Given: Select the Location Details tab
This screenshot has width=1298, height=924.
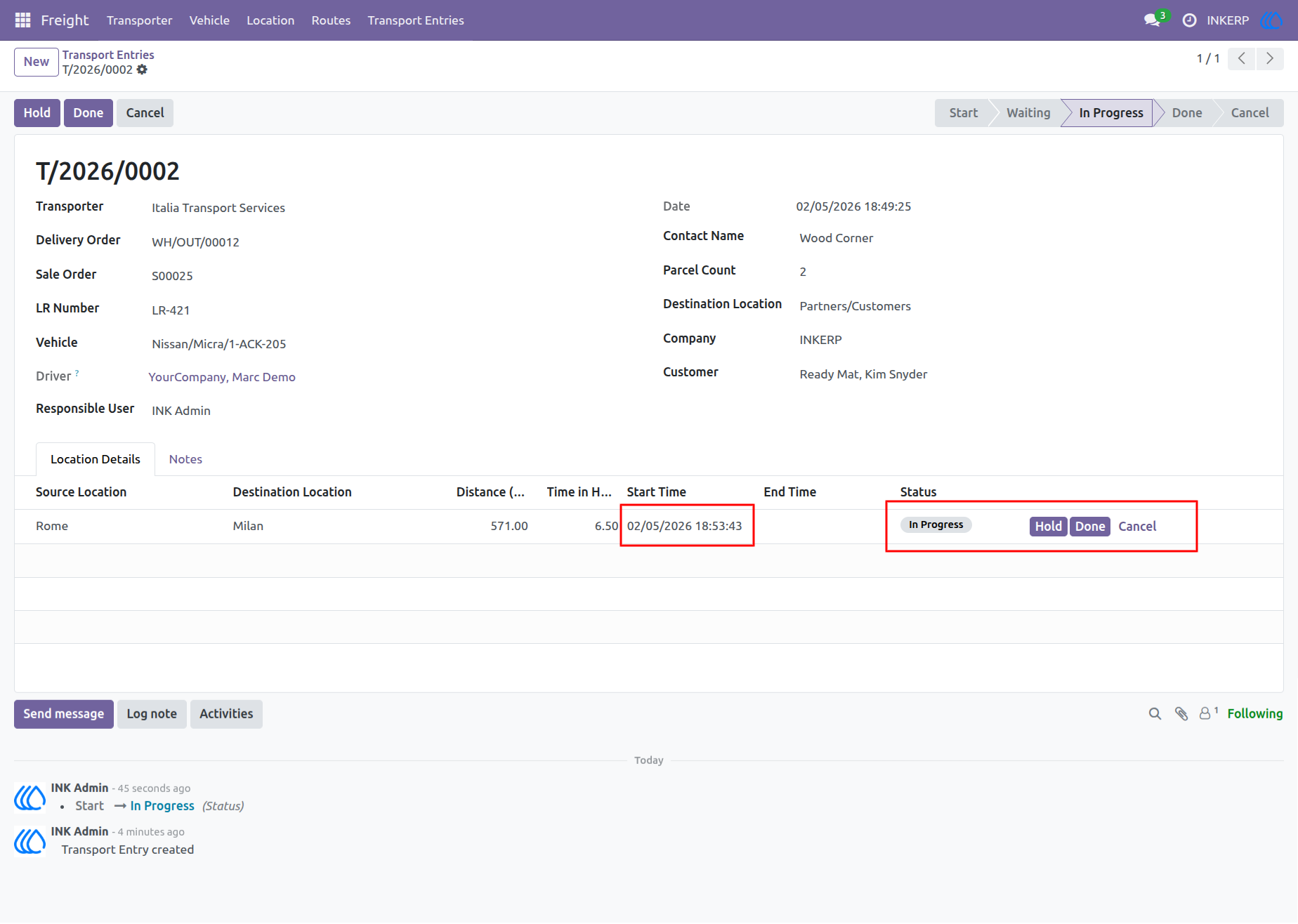Looking at the screenshot, I should tap(96, 459).
